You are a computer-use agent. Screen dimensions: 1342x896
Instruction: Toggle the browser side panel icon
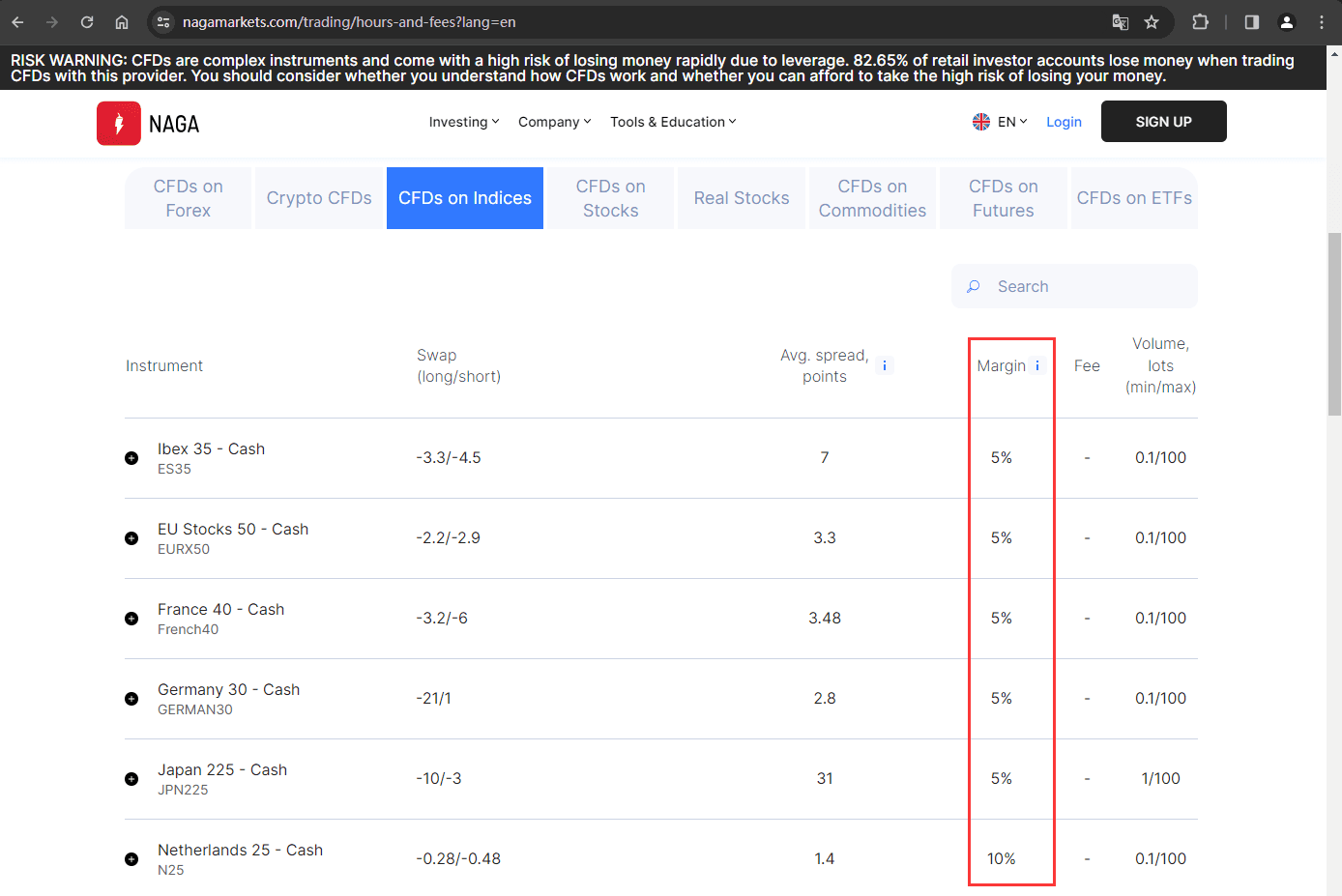click(1252, 21)
